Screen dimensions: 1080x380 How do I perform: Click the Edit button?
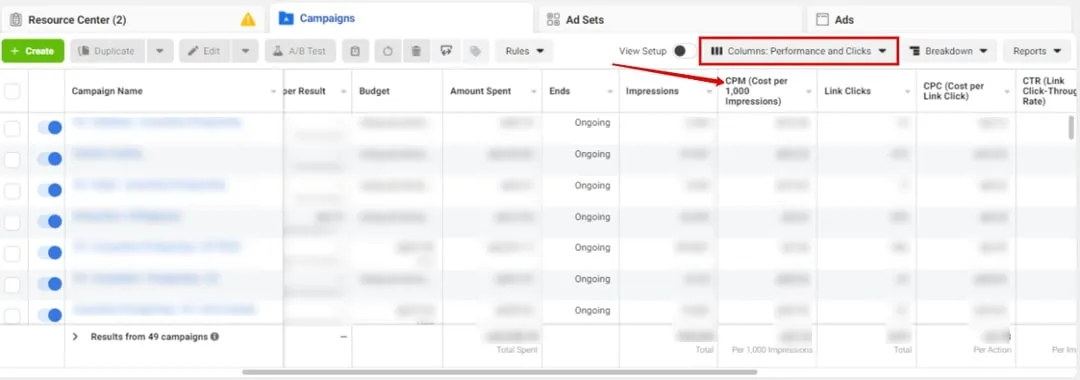click(x=205, y=51)
